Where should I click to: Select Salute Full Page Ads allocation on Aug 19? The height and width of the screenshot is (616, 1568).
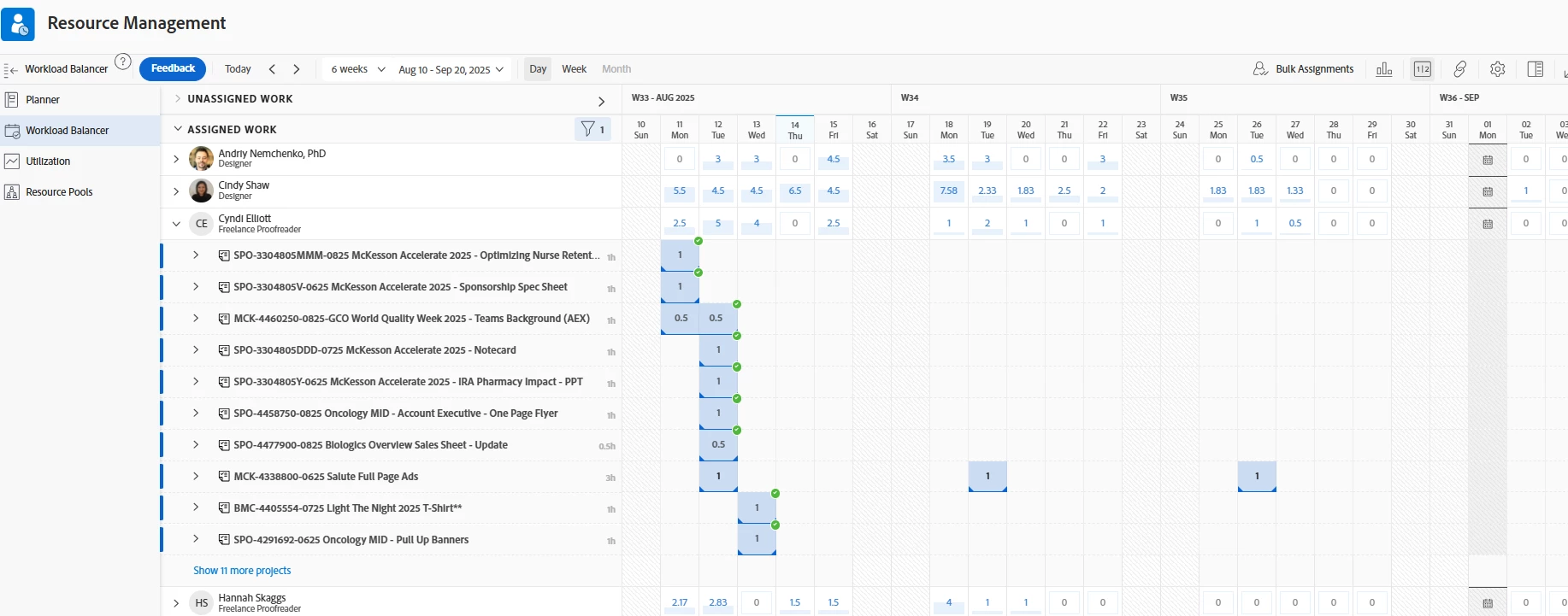pyautogui.click(x=987, y=477)
